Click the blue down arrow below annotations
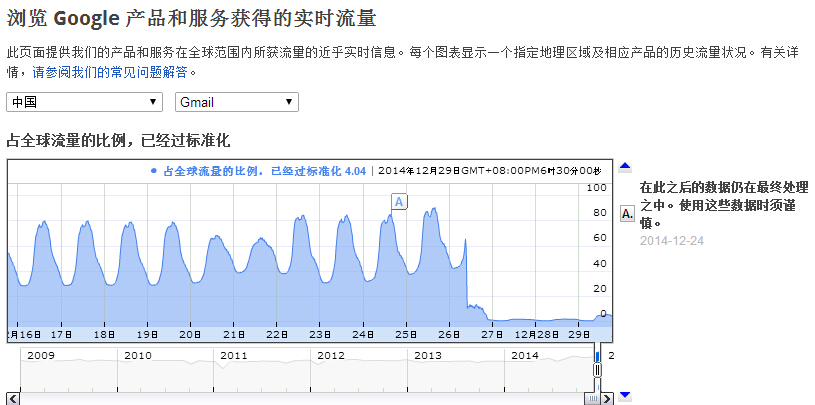This screenshot has width=815, height=405. (x=625, y=395)
